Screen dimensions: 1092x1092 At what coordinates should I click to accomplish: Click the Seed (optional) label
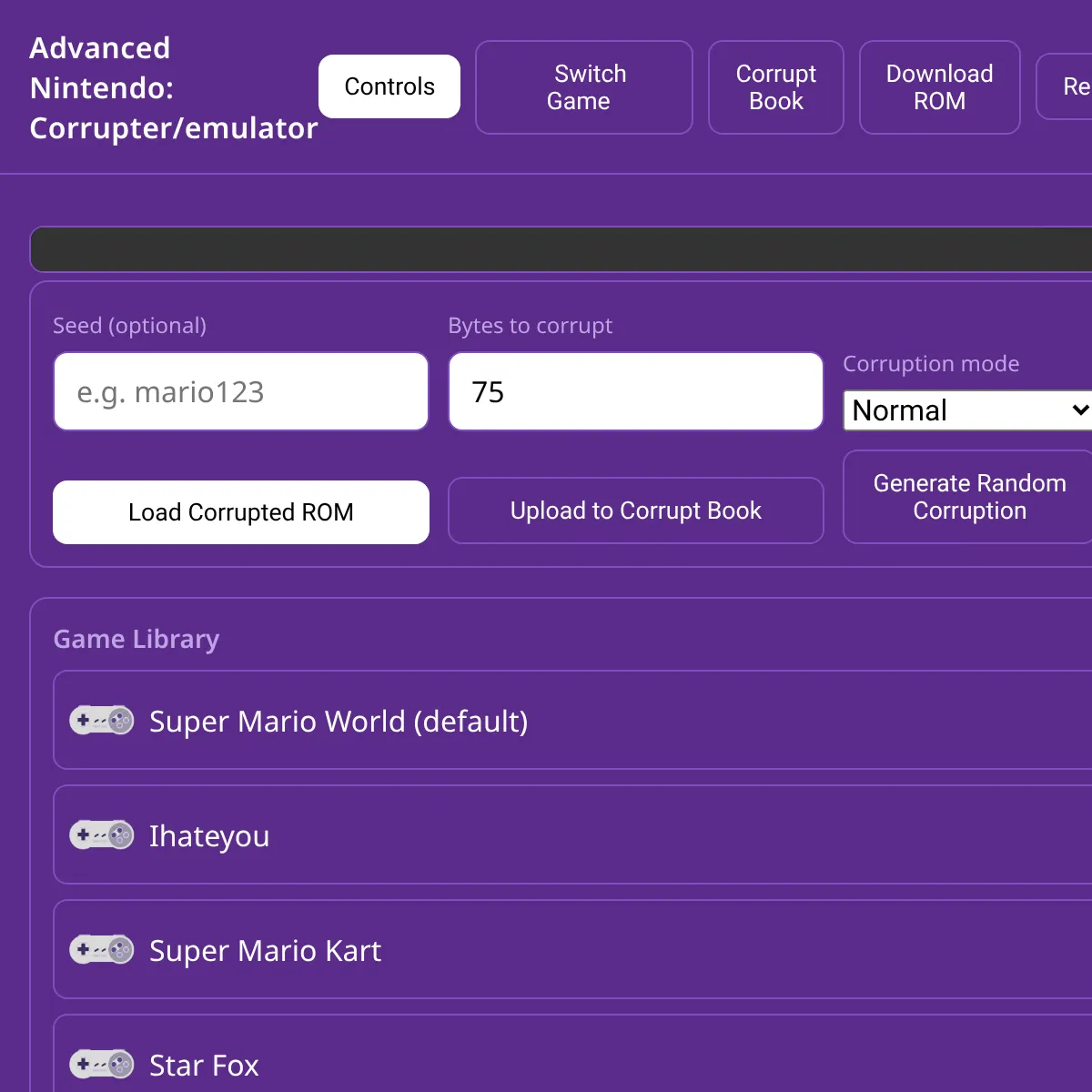pos(129,326)
